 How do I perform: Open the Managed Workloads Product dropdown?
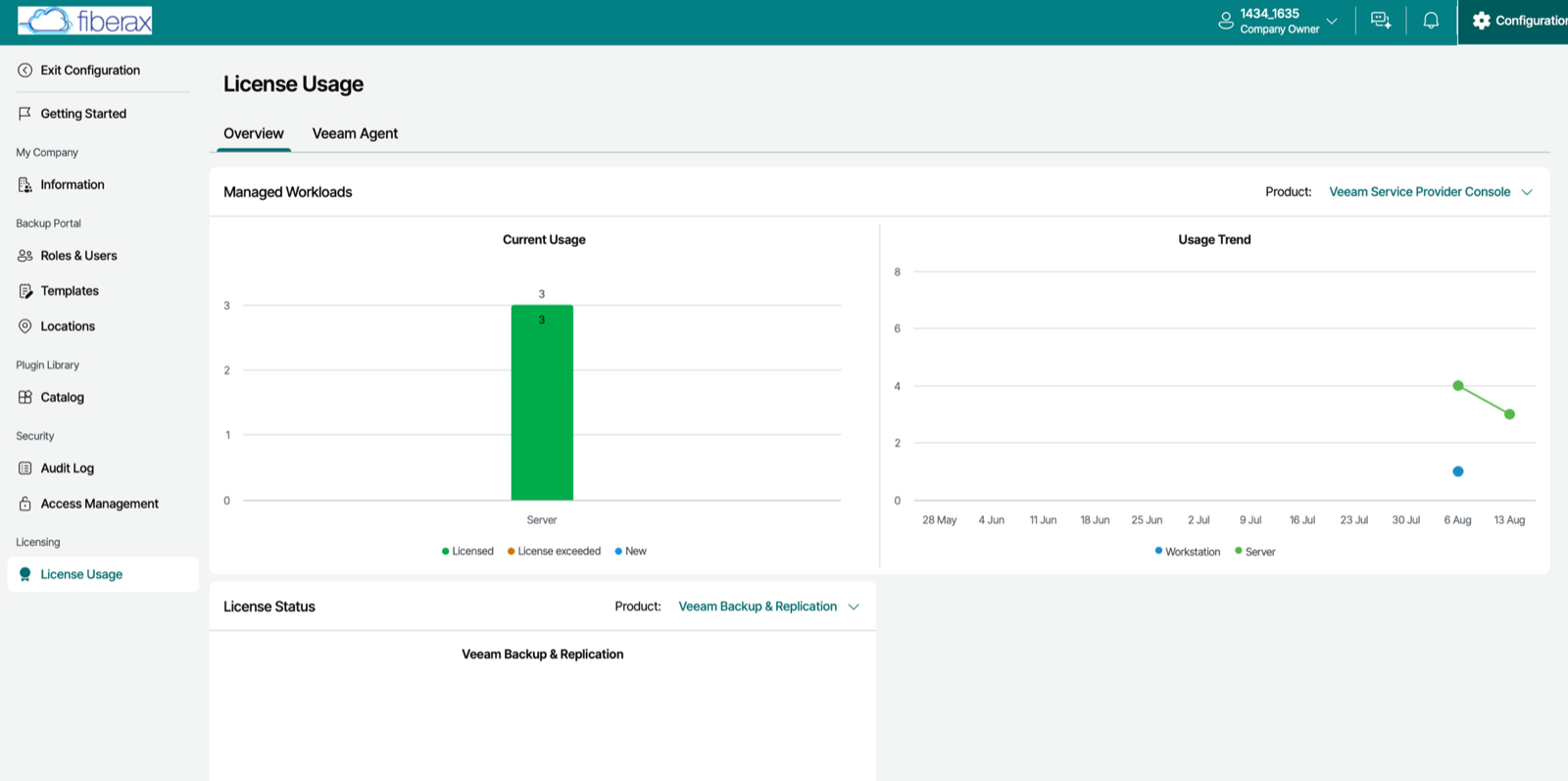1431,192
